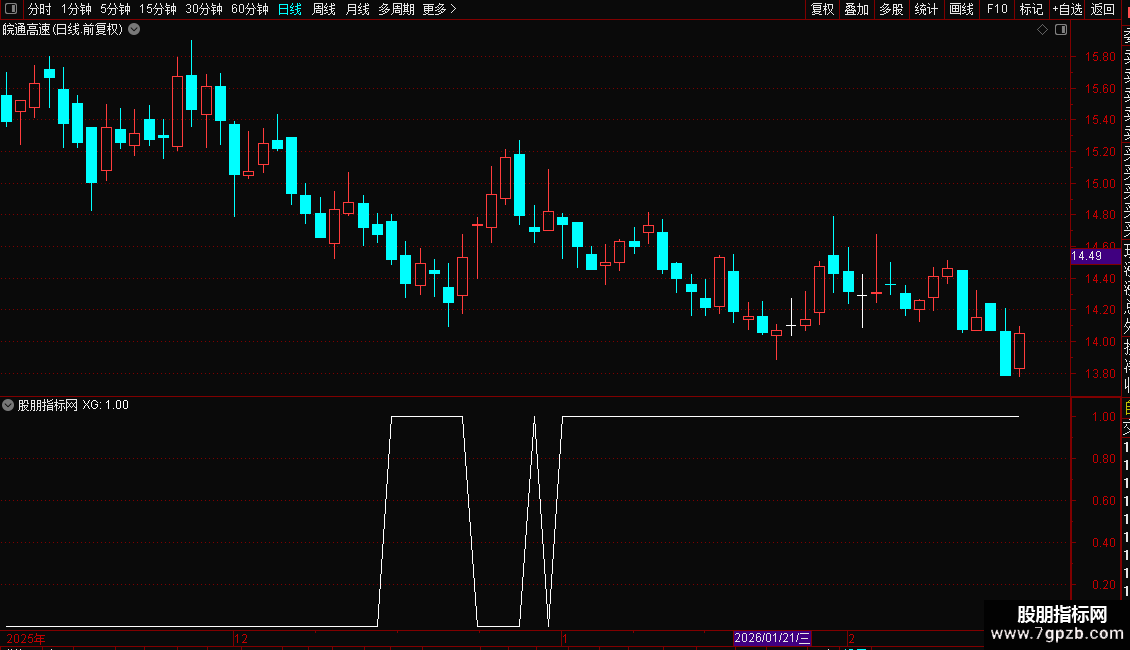This screenshot has width=1130, height=650.
Task: Open the 皖通高速 title dropdown arrow
Action: (134, 30)
